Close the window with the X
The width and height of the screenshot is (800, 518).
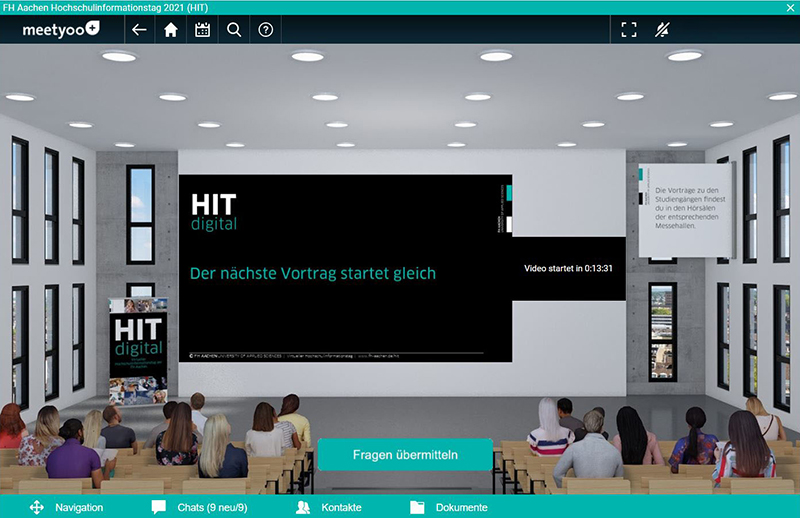tap(790, 7)
